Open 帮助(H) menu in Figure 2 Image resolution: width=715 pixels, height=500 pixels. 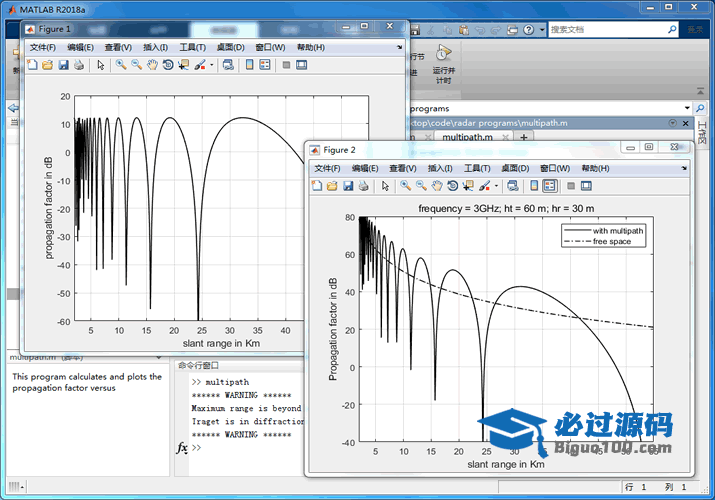tap(595, 168)
